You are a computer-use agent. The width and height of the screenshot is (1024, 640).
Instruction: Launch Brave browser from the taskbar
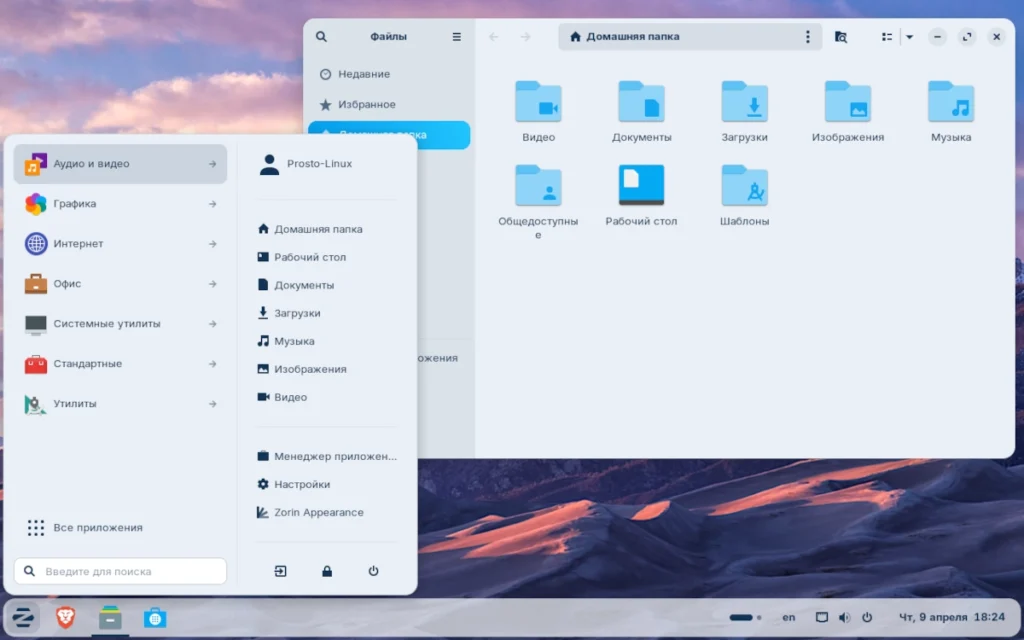click(65, 617)
